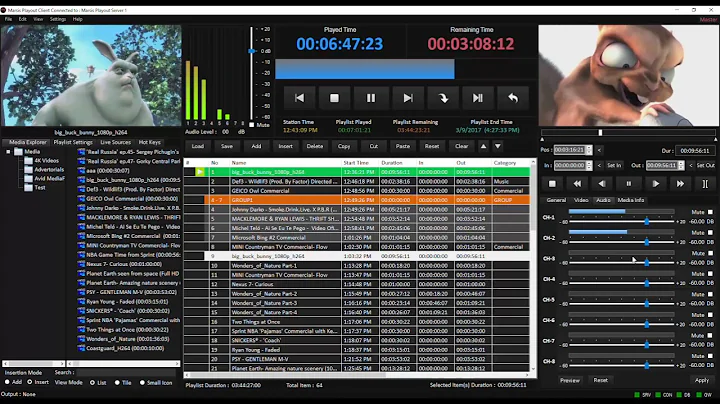Mute audio channel CH-2
The width and height of the screenshot is (720, 404).
point(710,233)
